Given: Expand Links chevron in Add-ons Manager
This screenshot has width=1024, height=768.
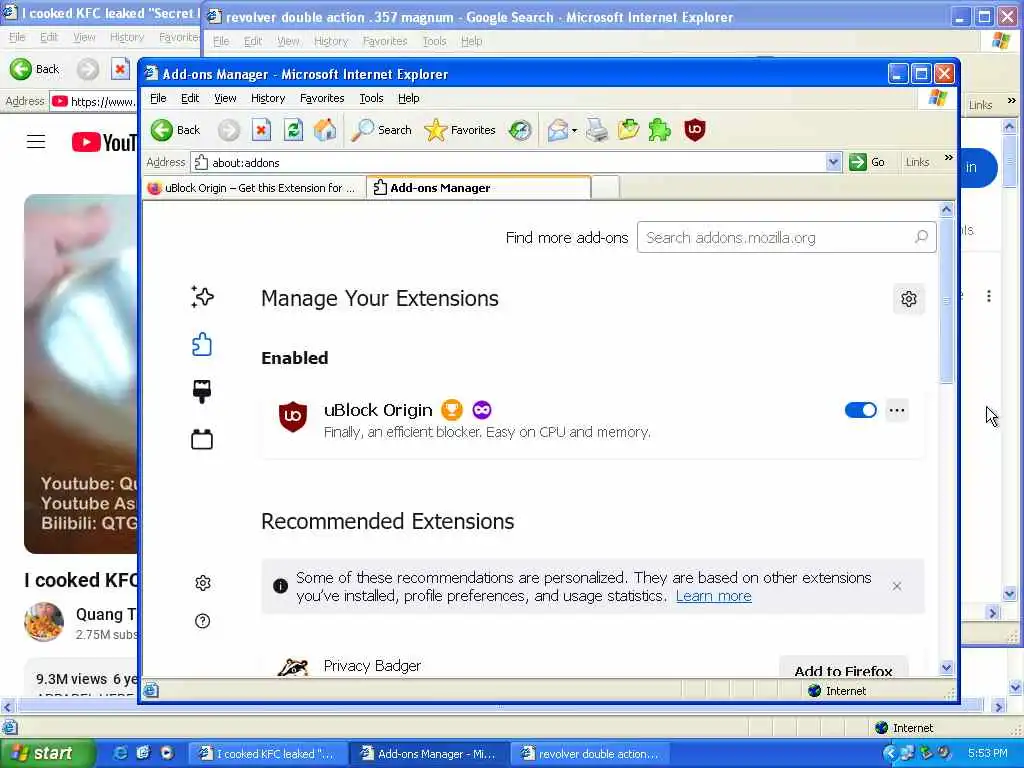Looking at the screenshot, I should click(949, 157).
